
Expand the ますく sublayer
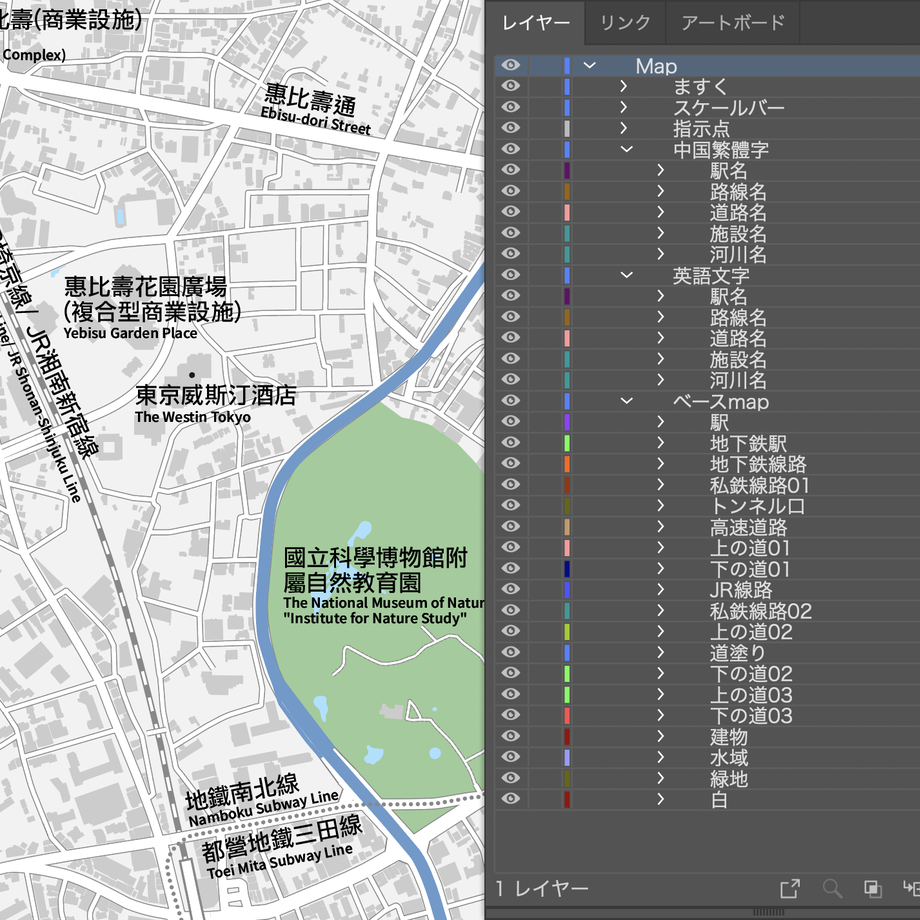tap(624, 87)
